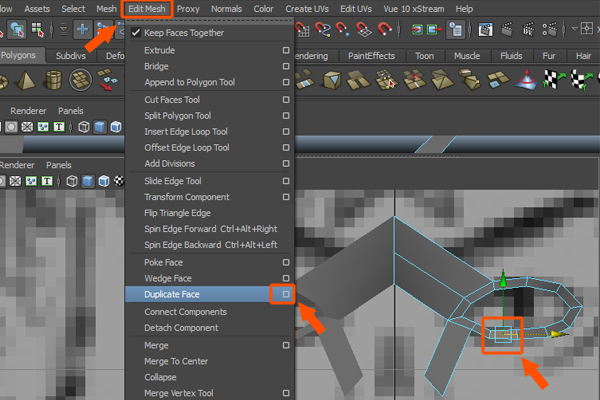Select Insert Edge Loop Tool
Viewport: 600px width, 400px height.
point(186,132)
